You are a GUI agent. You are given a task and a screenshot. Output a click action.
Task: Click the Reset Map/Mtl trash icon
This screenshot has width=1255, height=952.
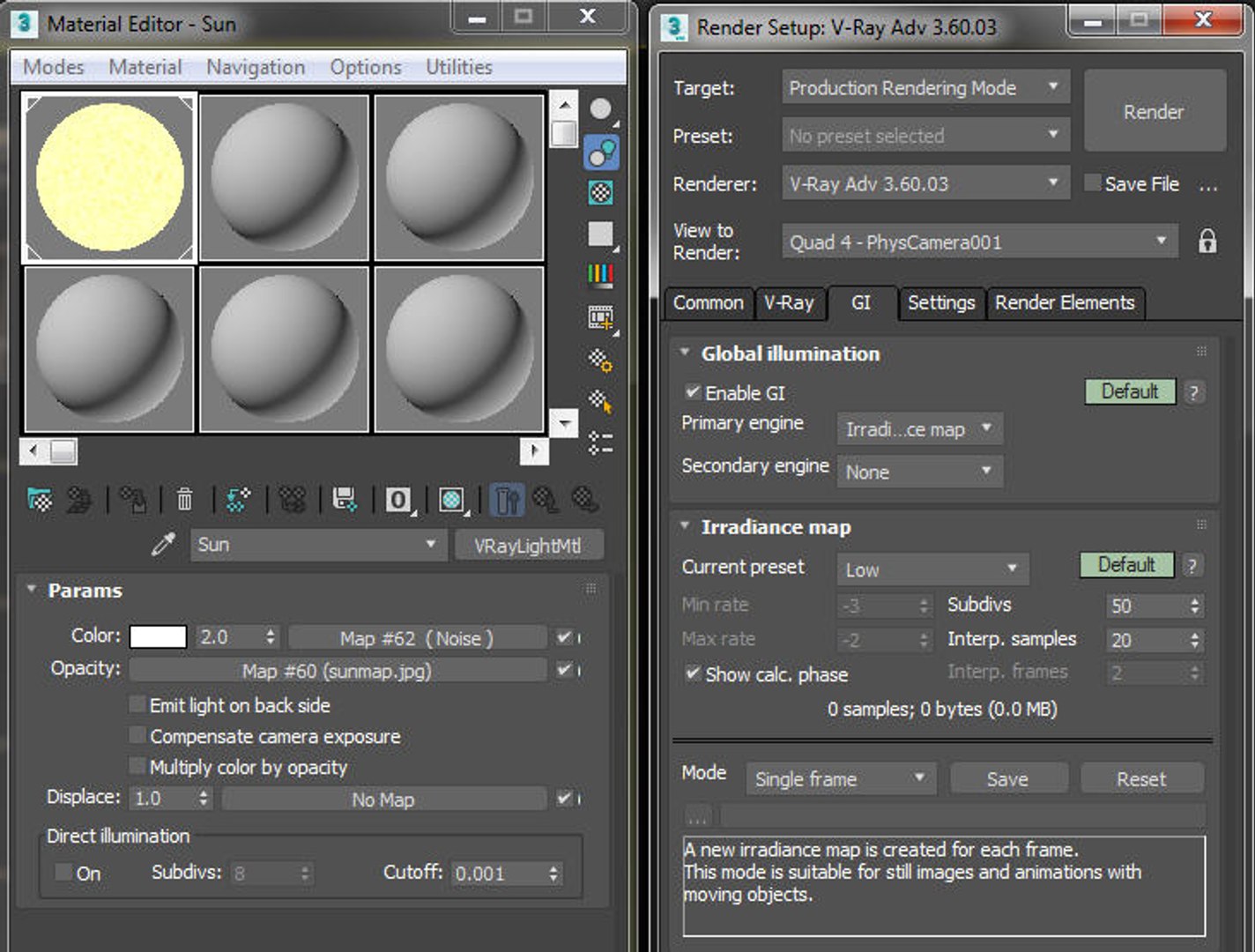pos(184,501)
